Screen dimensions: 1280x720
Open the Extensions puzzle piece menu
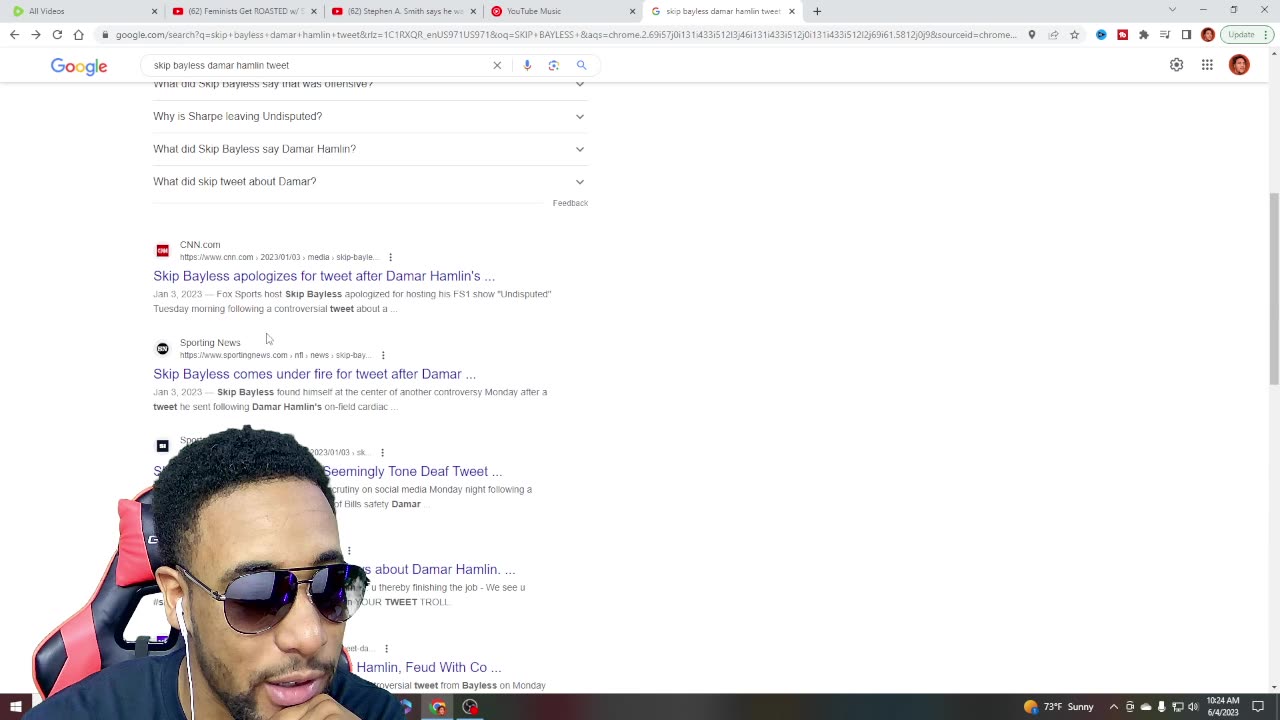tap(1144, 34)
